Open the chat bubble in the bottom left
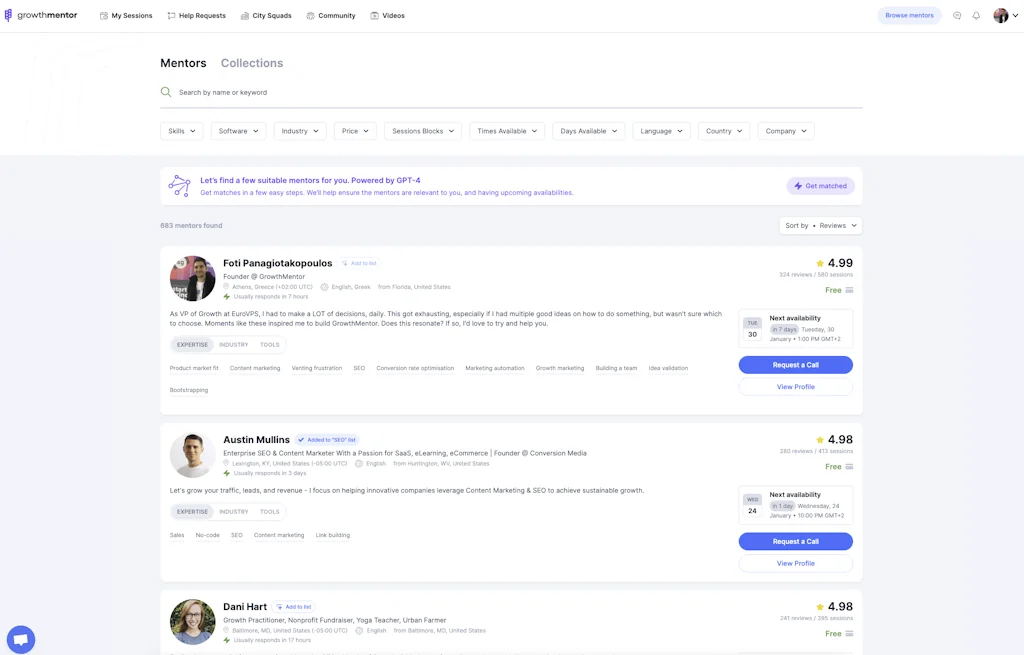This screenshot has width=1024, height=655. [x=21, y=638]
